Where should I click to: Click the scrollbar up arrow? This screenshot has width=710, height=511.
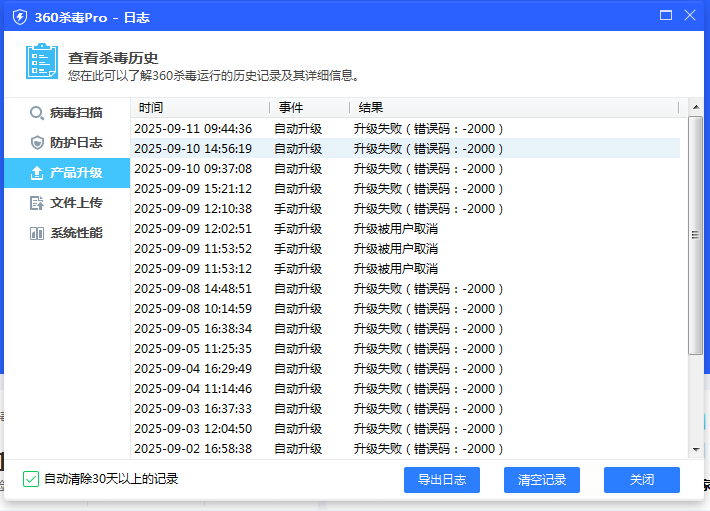(695, 107)
